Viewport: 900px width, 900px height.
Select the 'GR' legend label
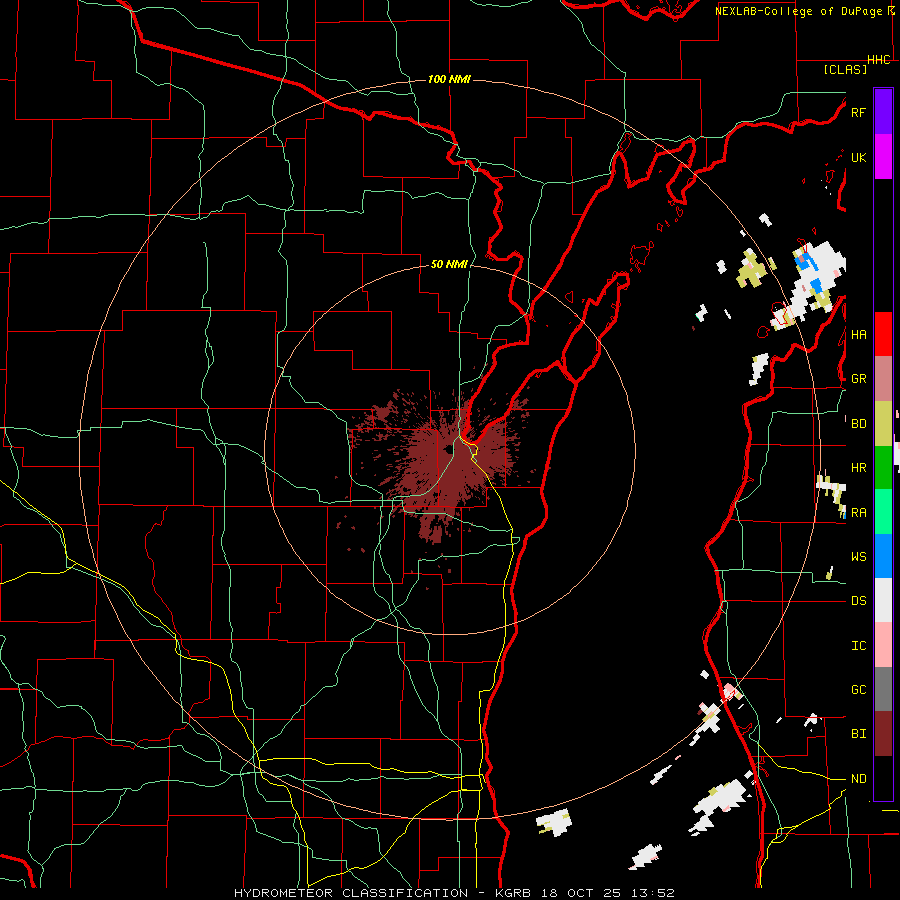(x=858, y=379)
